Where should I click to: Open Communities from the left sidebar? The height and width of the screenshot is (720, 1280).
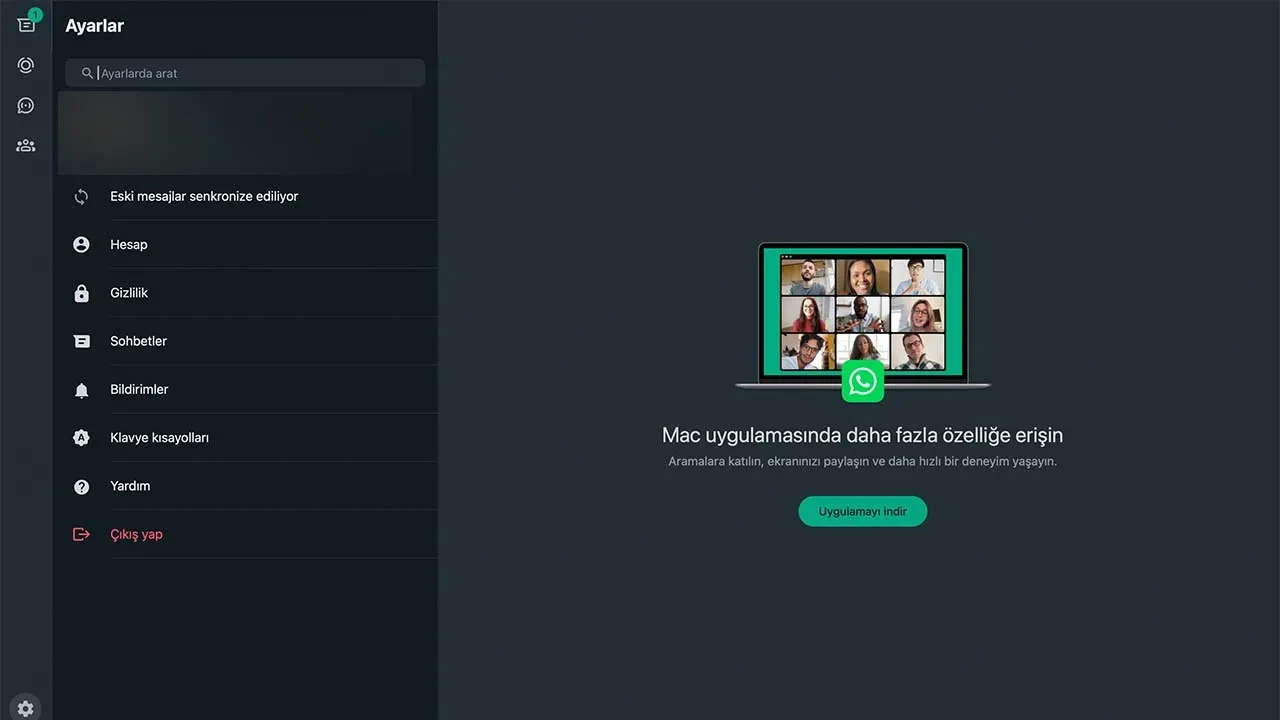pyautogui.click(x=25, y=146)
